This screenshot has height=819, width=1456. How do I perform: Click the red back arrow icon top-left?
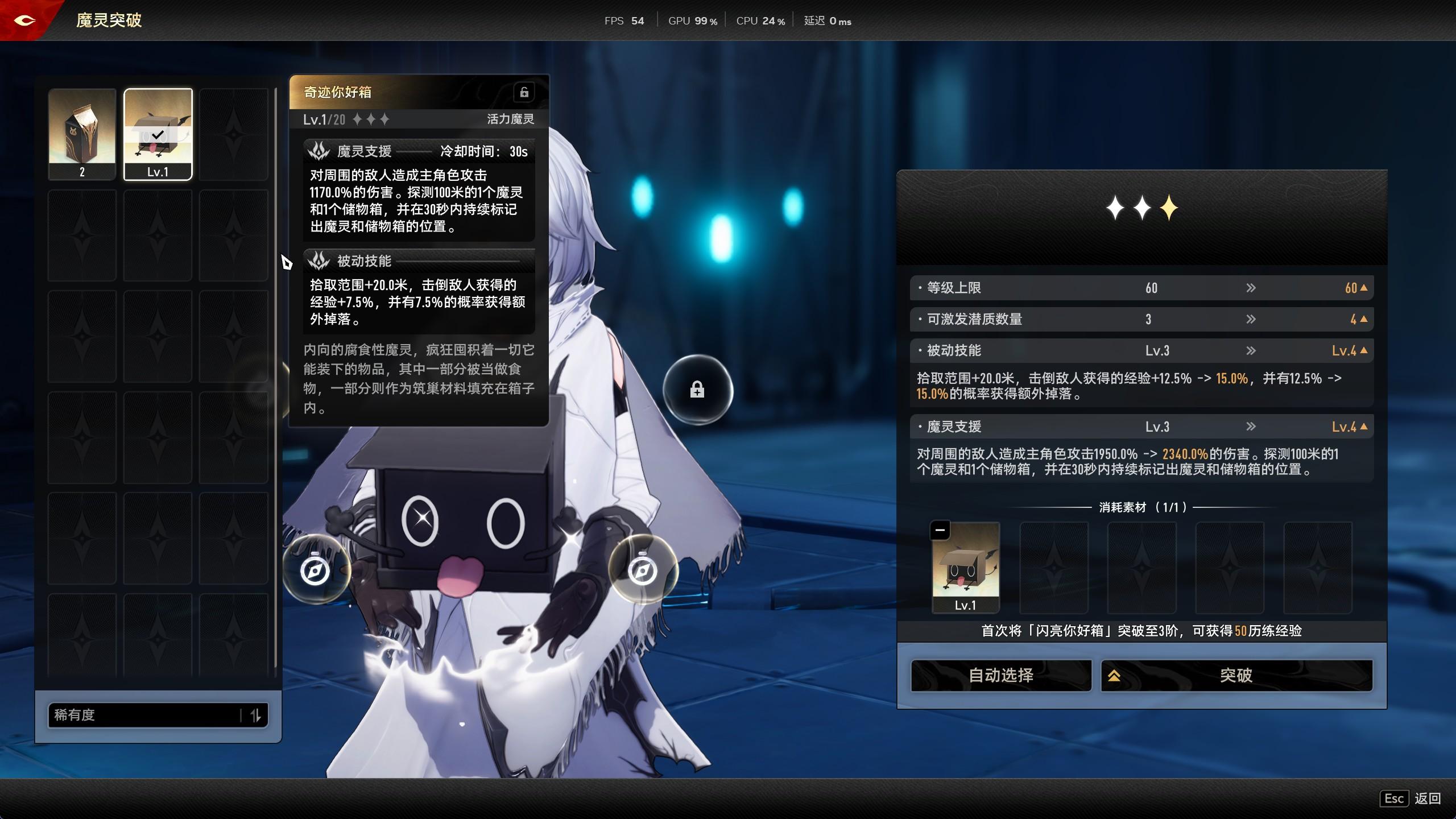pyautogui.click(x=24, y=20)
